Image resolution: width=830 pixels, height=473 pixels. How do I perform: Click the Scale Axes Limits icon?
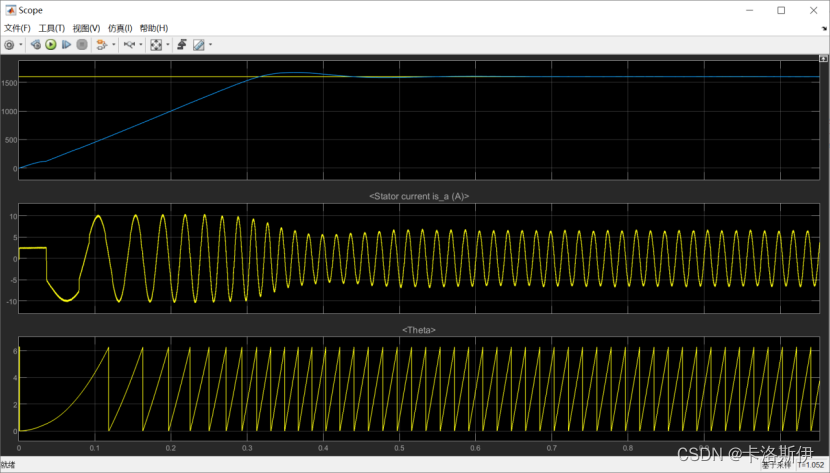pyautogui.click(x=156, y=45)
